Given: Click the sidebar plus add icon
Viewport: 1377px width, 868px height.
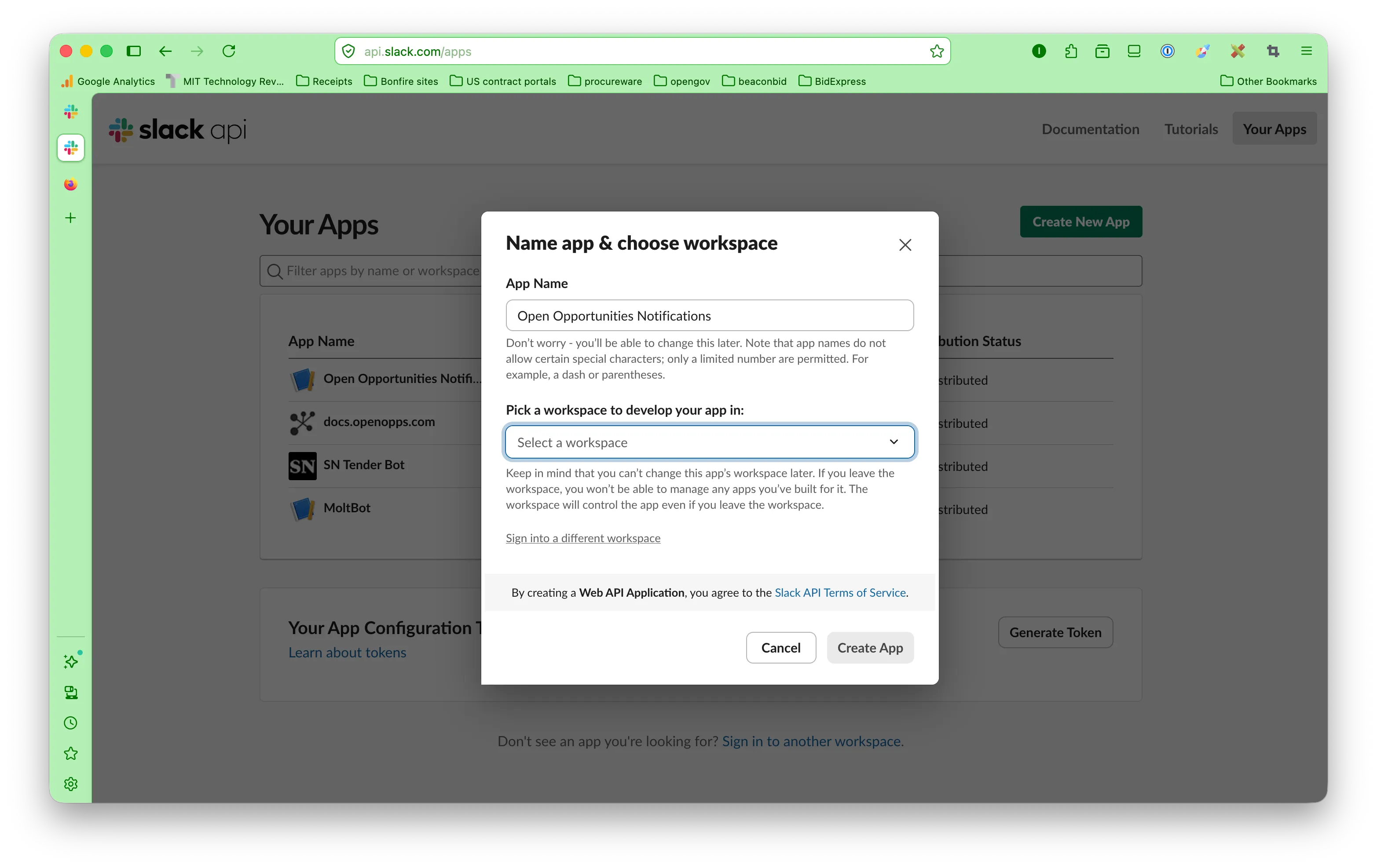Looking at the screenshot, I should pos(71,218).
